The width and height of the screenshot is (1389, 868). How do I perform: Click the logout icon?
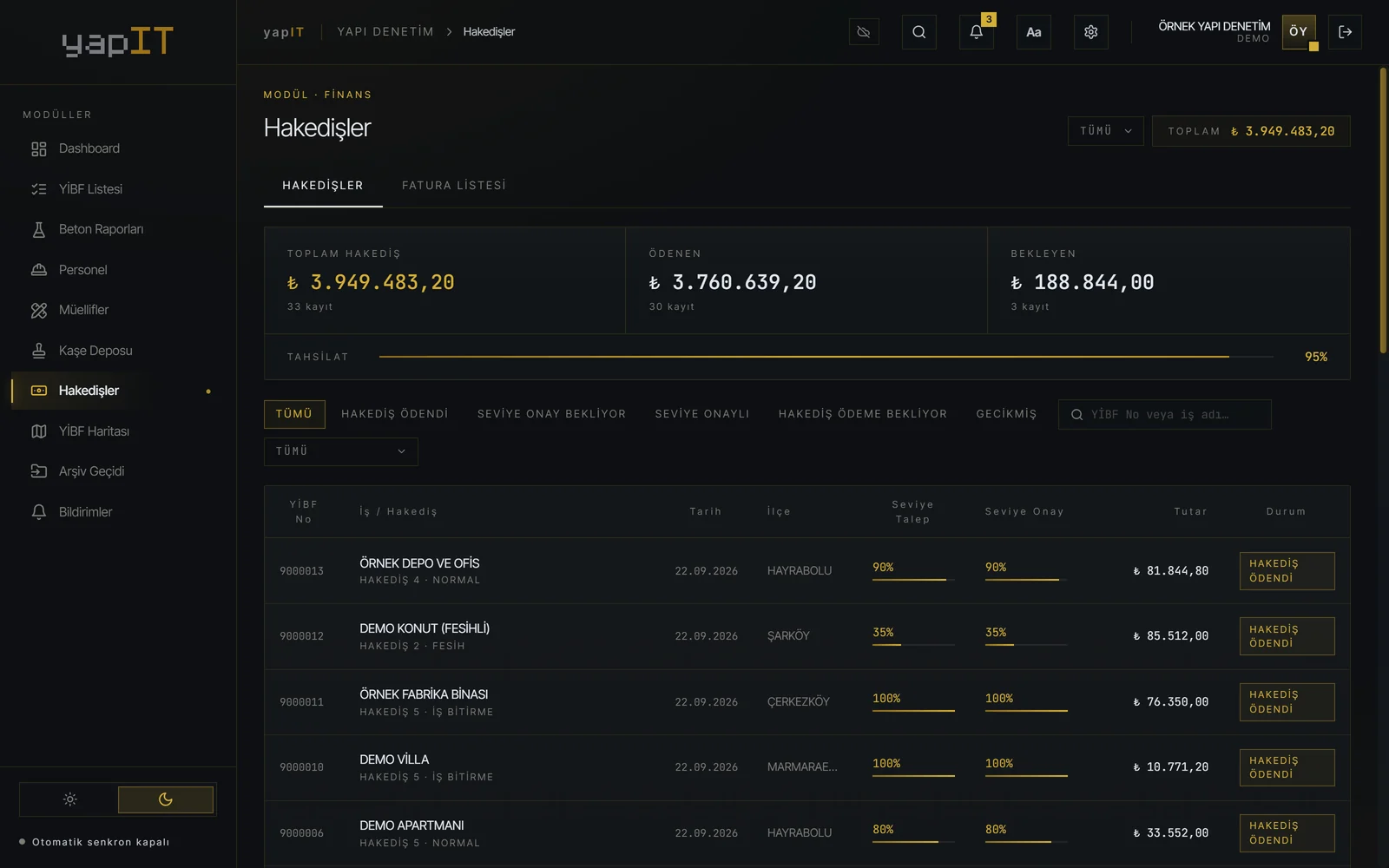pos(1345,32)
